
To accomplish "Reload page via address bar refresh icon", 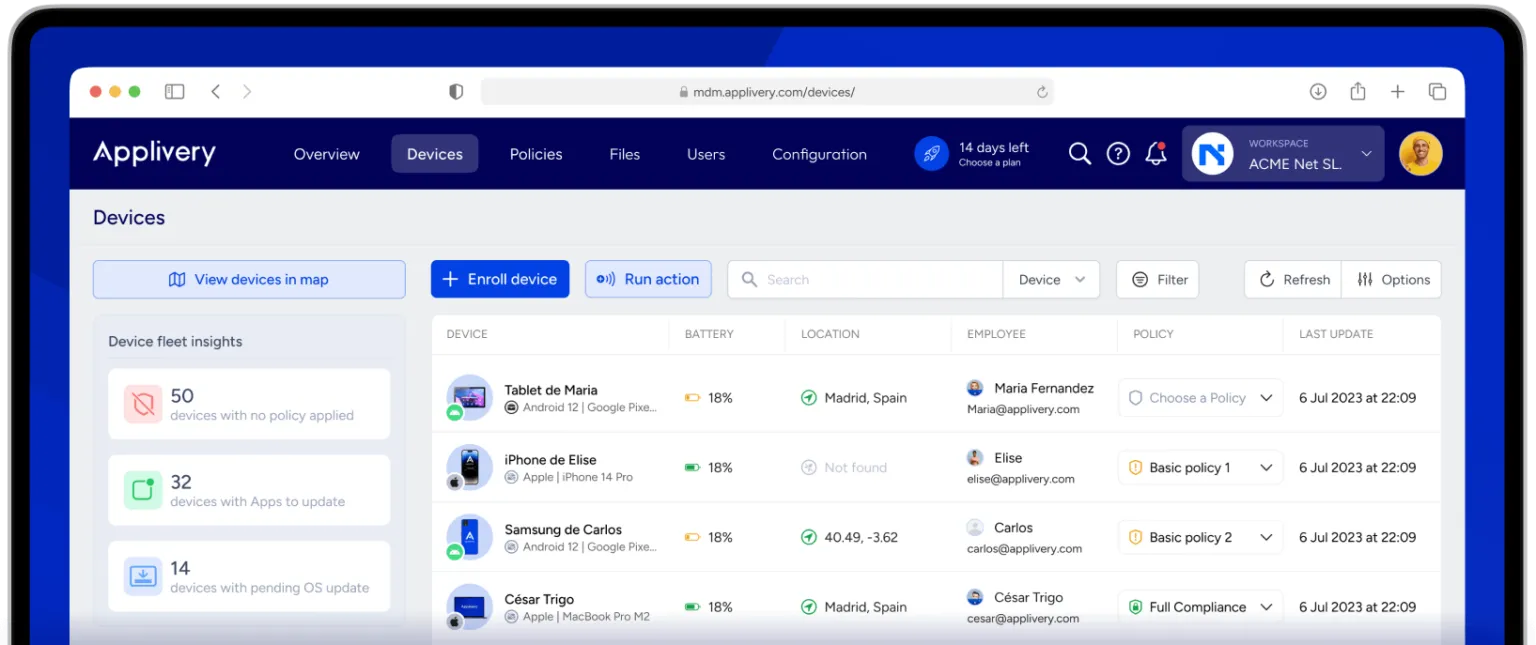I will point(1042,92).
